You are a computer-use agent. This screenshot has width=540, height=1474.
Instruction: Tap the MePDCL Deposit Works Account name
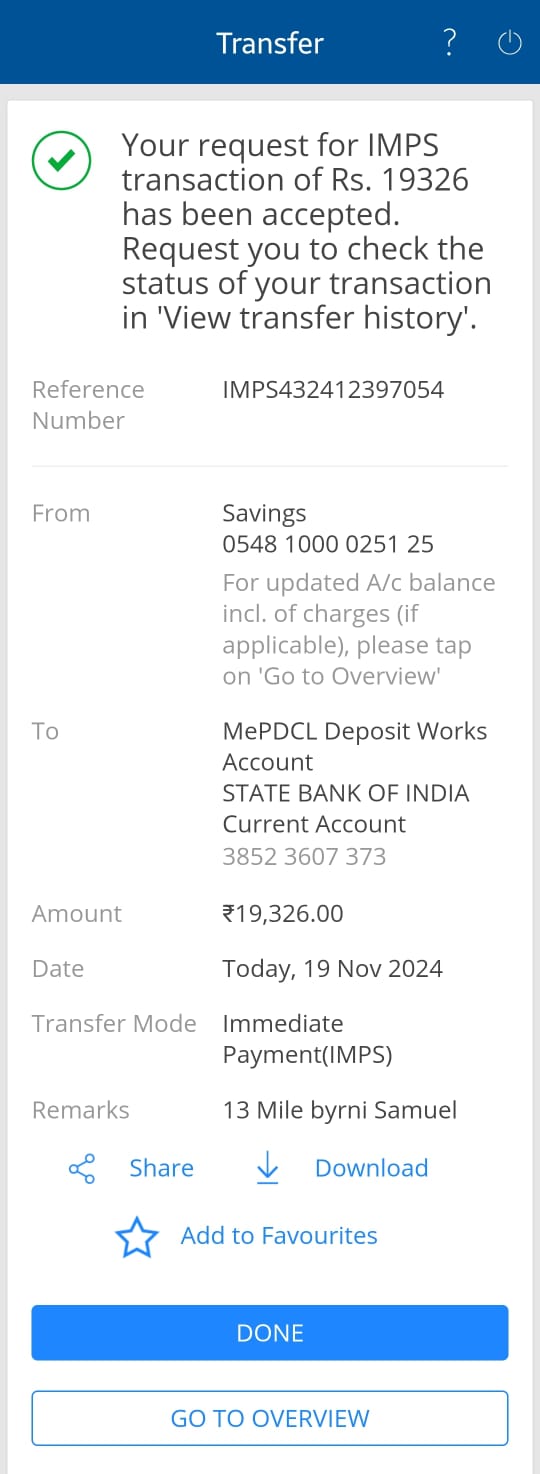pos(355,746)
